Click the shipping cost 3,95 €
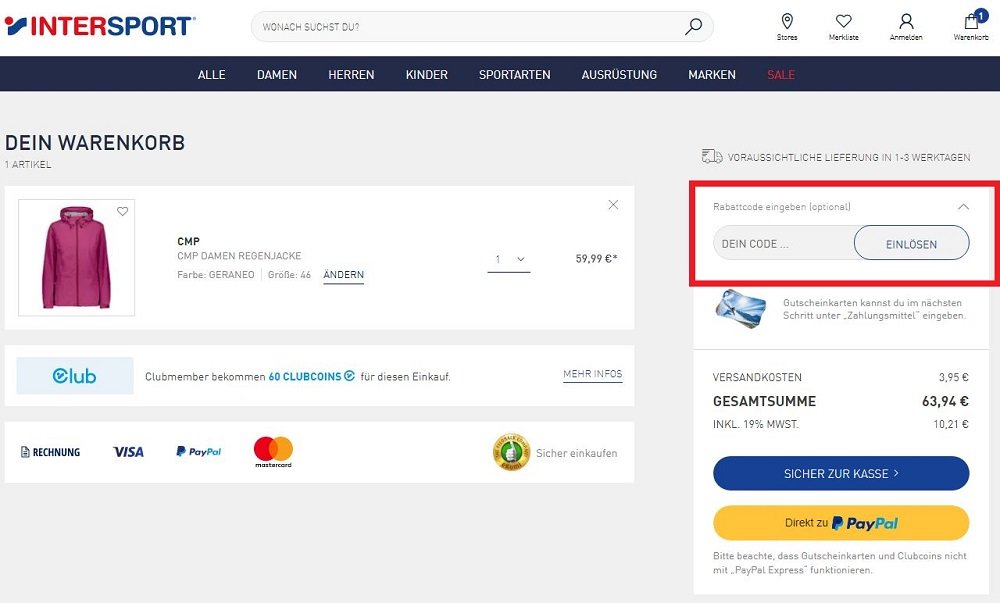1000x603 pixels. point(953,377)
